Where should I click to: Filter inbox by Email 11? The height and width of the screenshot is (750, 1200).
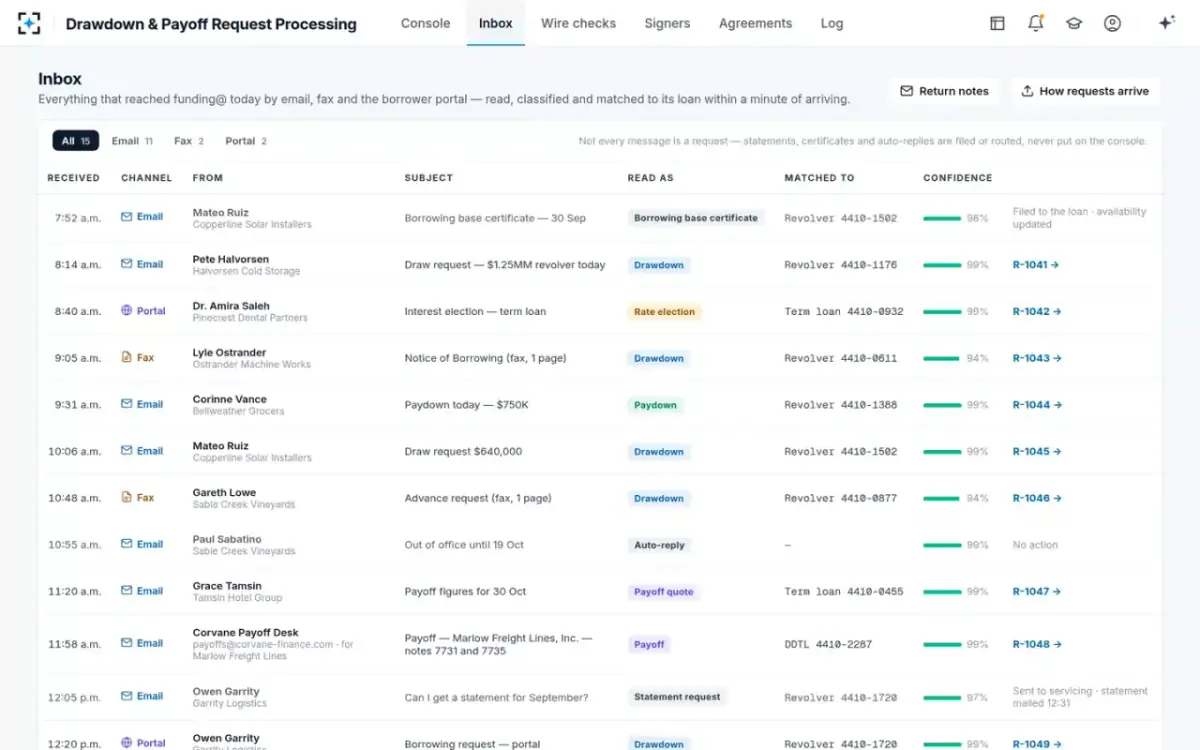(132, 141)
